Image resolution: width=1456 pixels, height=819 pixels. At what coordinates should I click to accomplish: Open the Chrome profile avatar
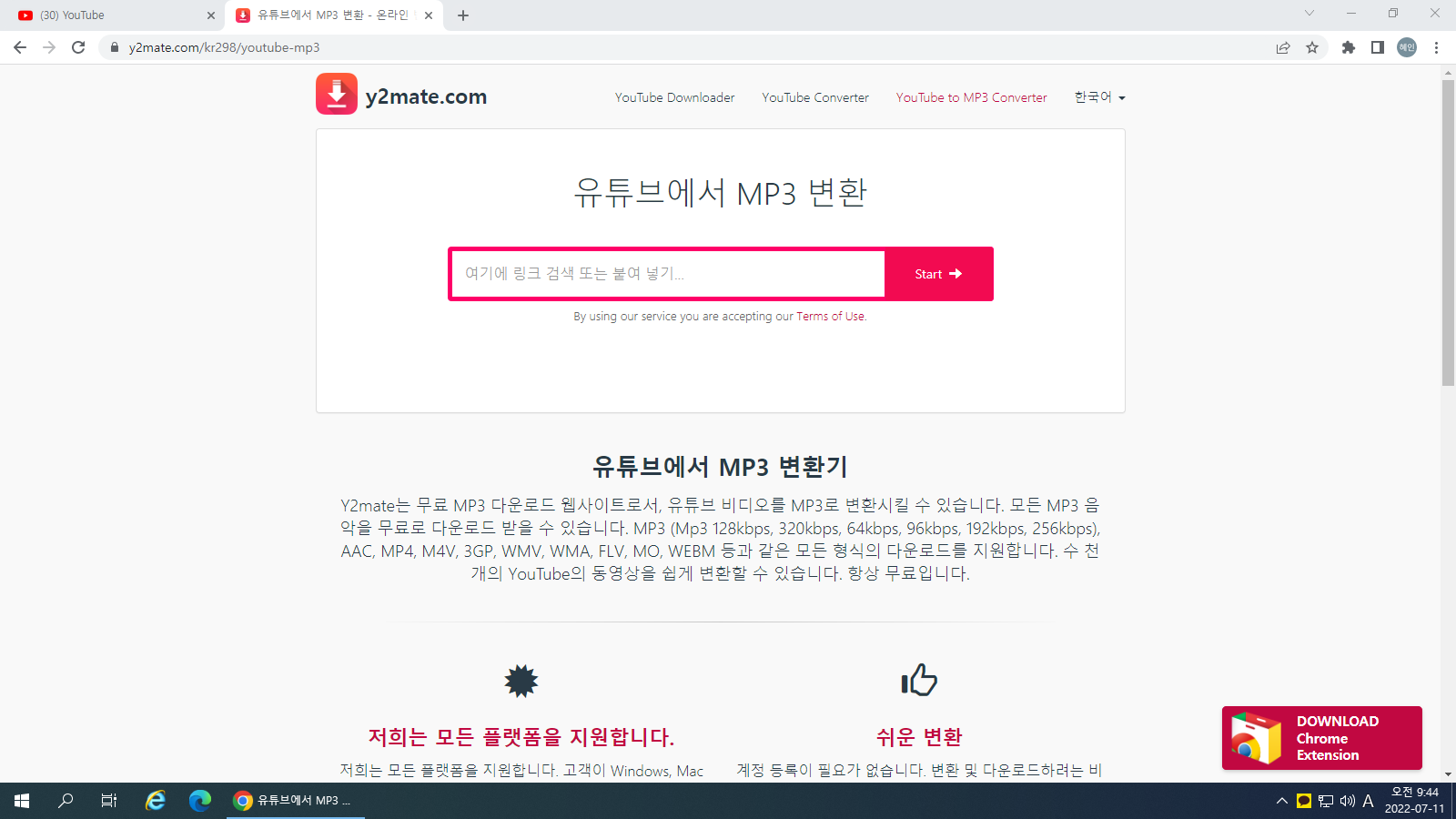[1407, 47]
